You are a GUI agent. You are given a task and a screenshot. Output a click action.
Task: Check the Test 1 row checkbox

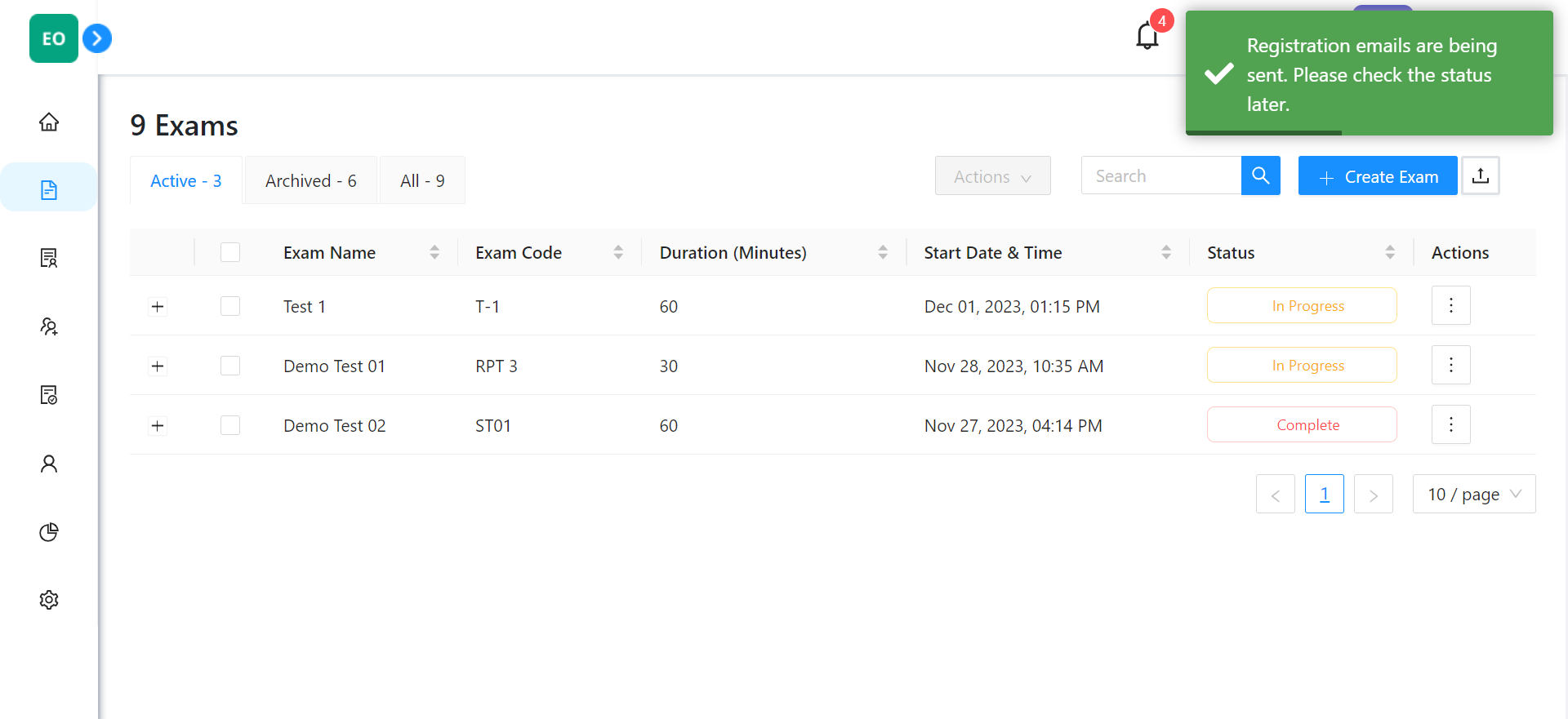point(230,306)
